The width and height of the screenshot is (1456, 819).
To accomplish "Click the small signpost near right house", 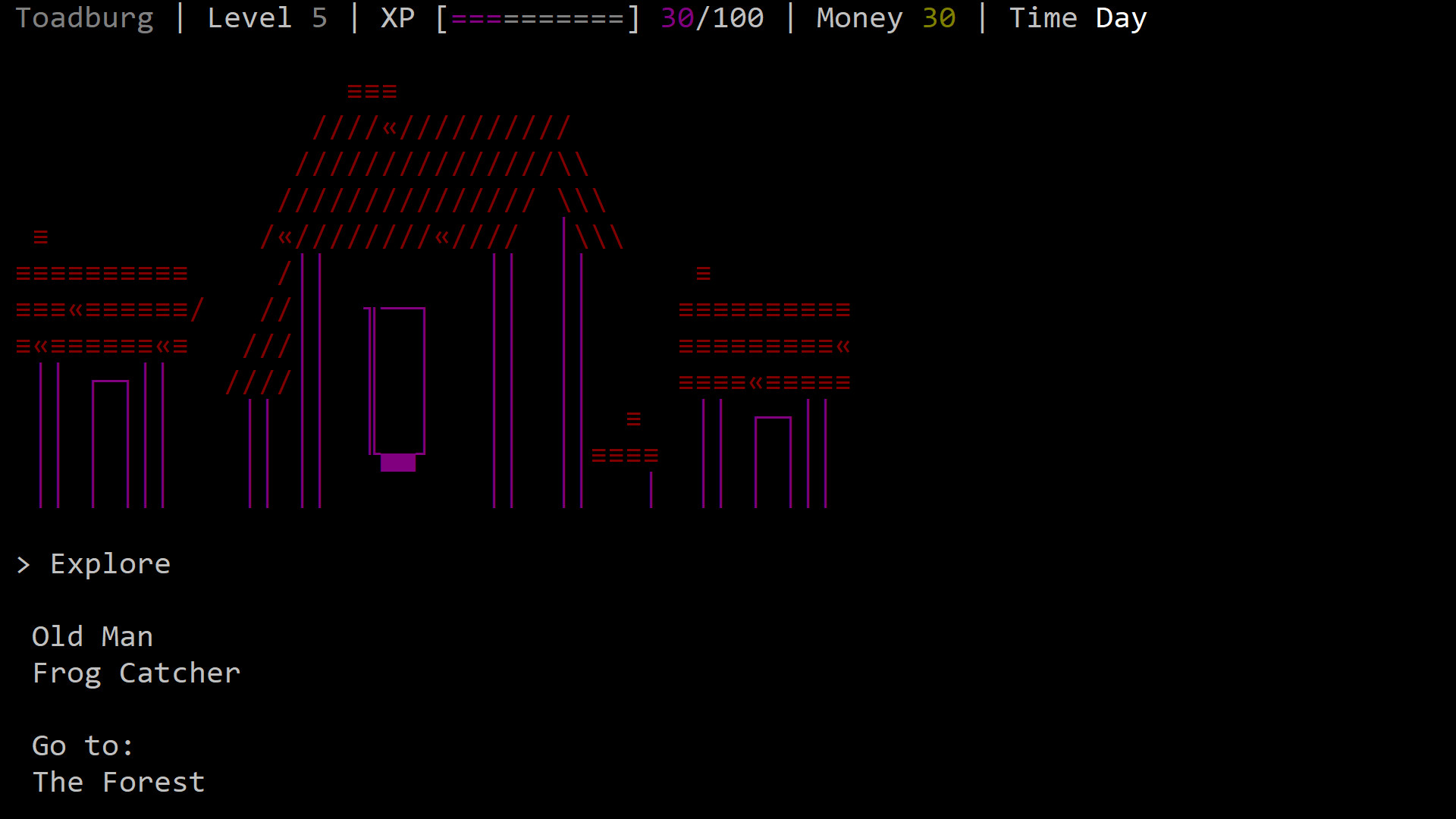I will [x=626, y=456].
